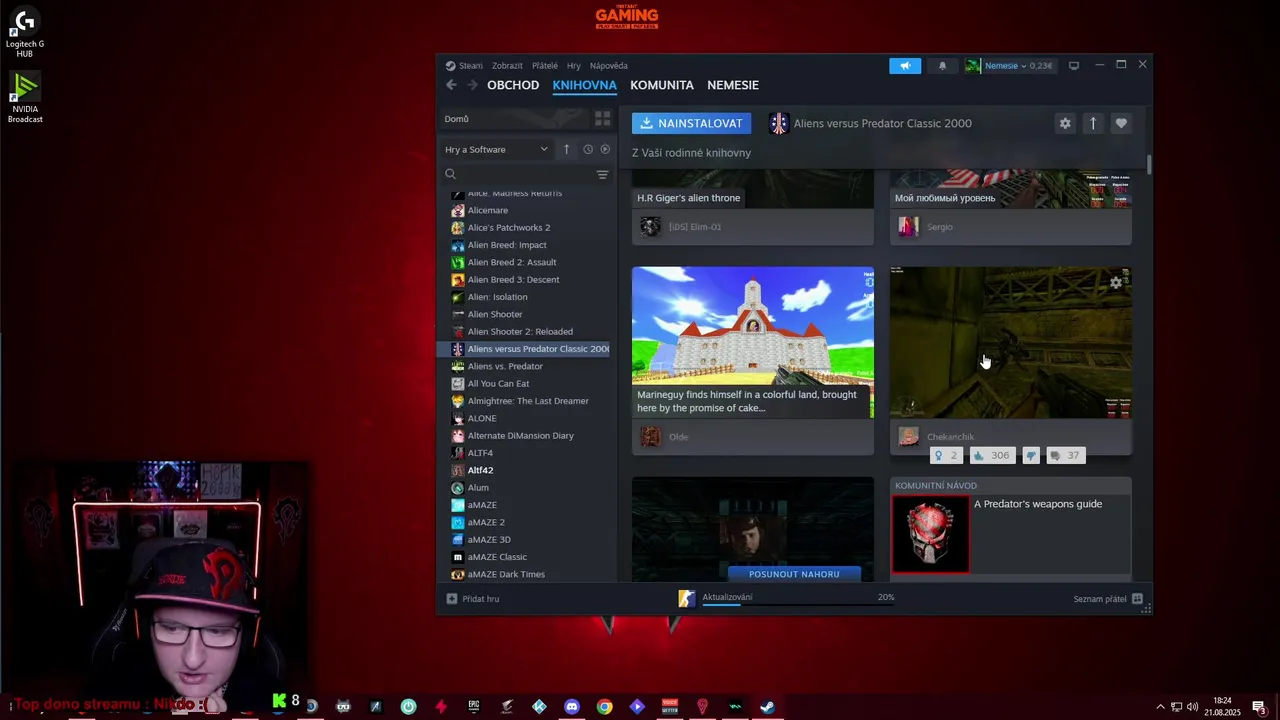The height and width of the screenshot is (720, 1280).
Task: Open the Přátelé menu
Action: click(545, 66)
